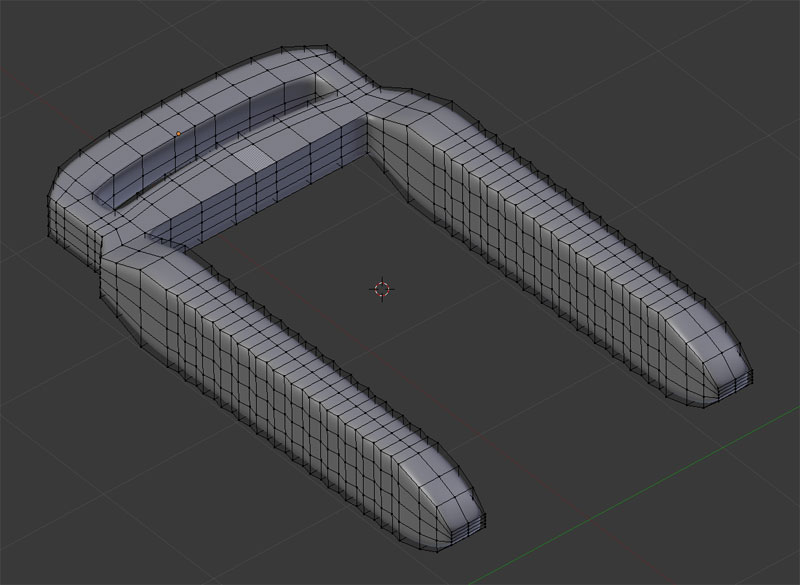Image resolution: width=800 pixels, height=585 pixels.
Task: Select the orange highlighted vertex on the mesh
Action: (178, 134)
